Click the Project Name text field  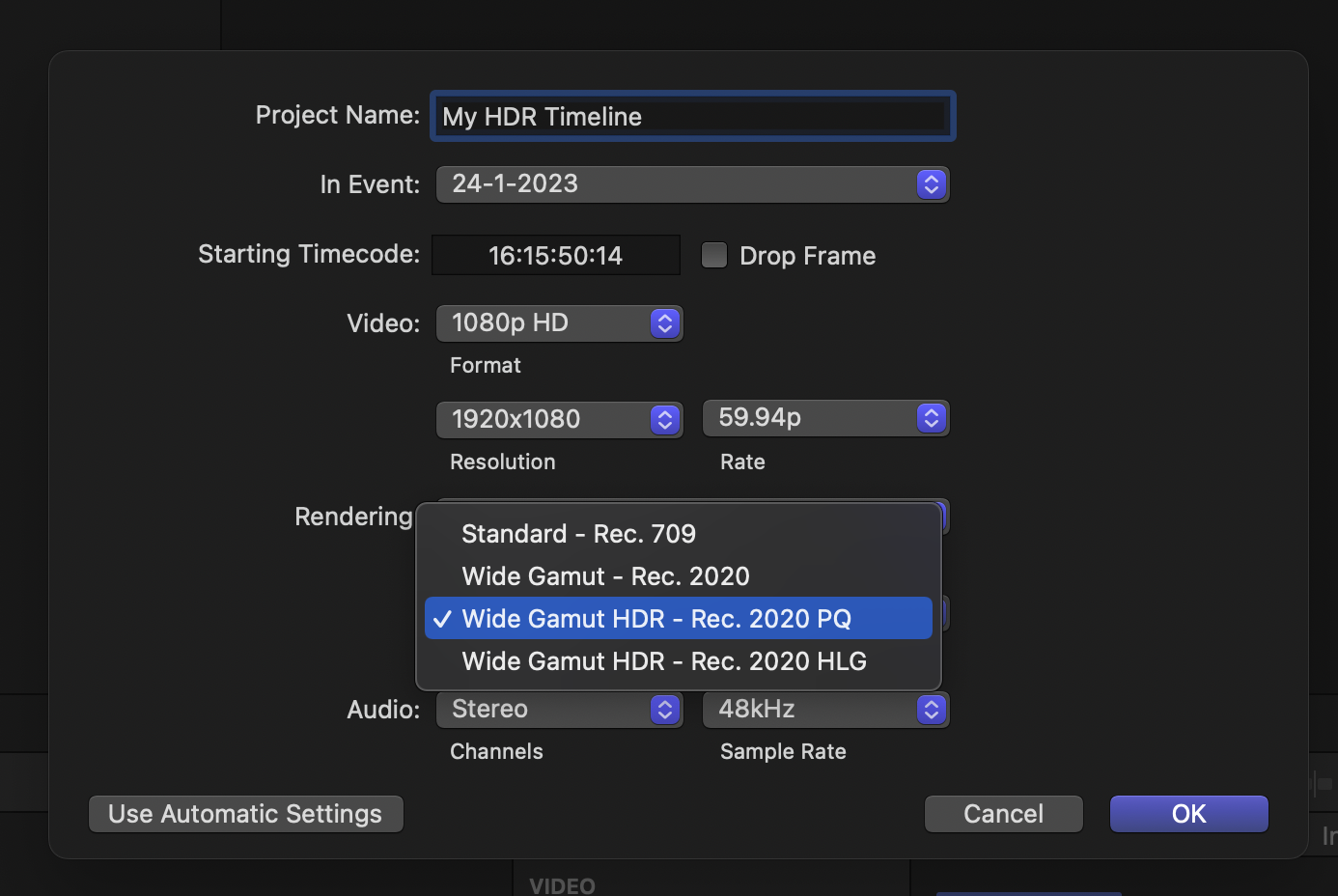(x=691, y=117)
